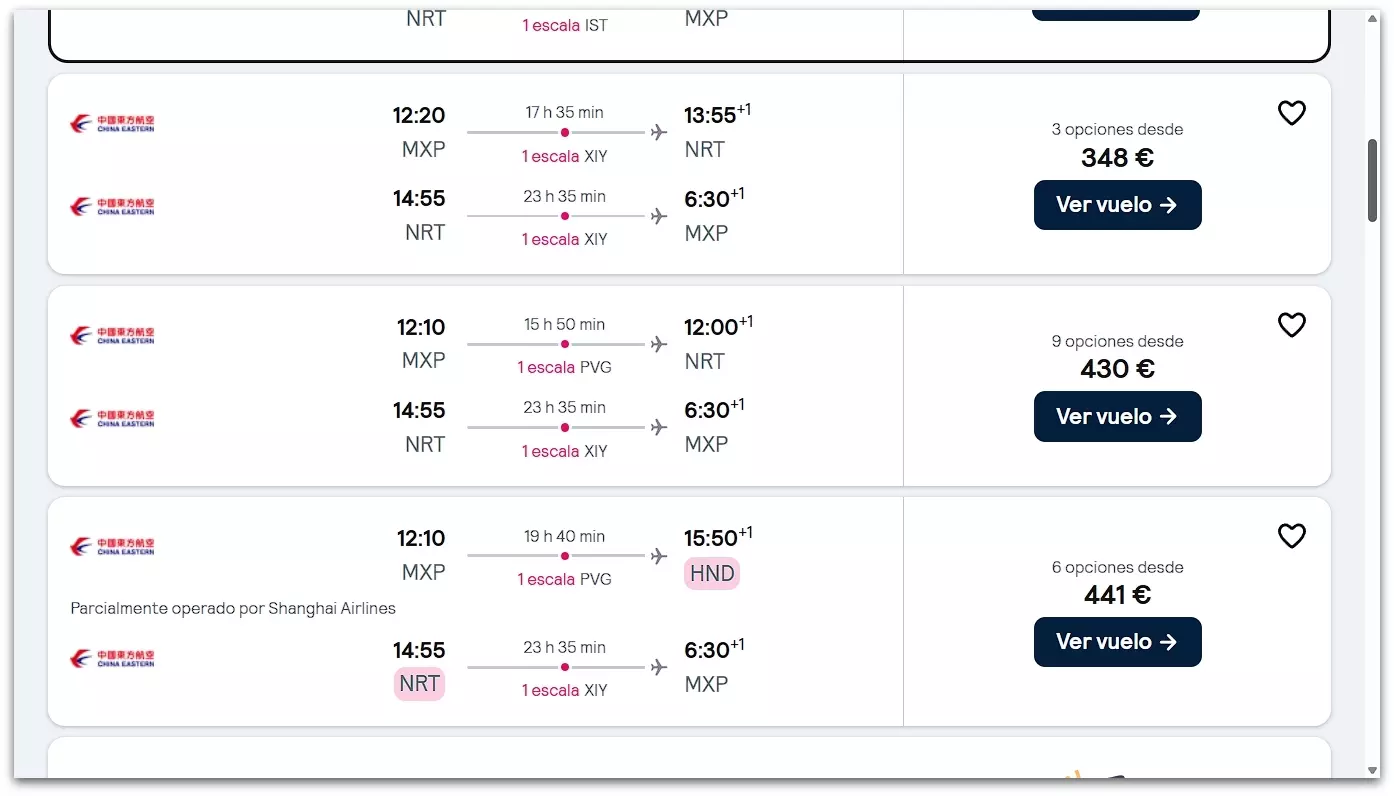Click the highlighted NRT badge in the 441 € card
This screenshot has height=796, width=1394.
pos(419,684)
